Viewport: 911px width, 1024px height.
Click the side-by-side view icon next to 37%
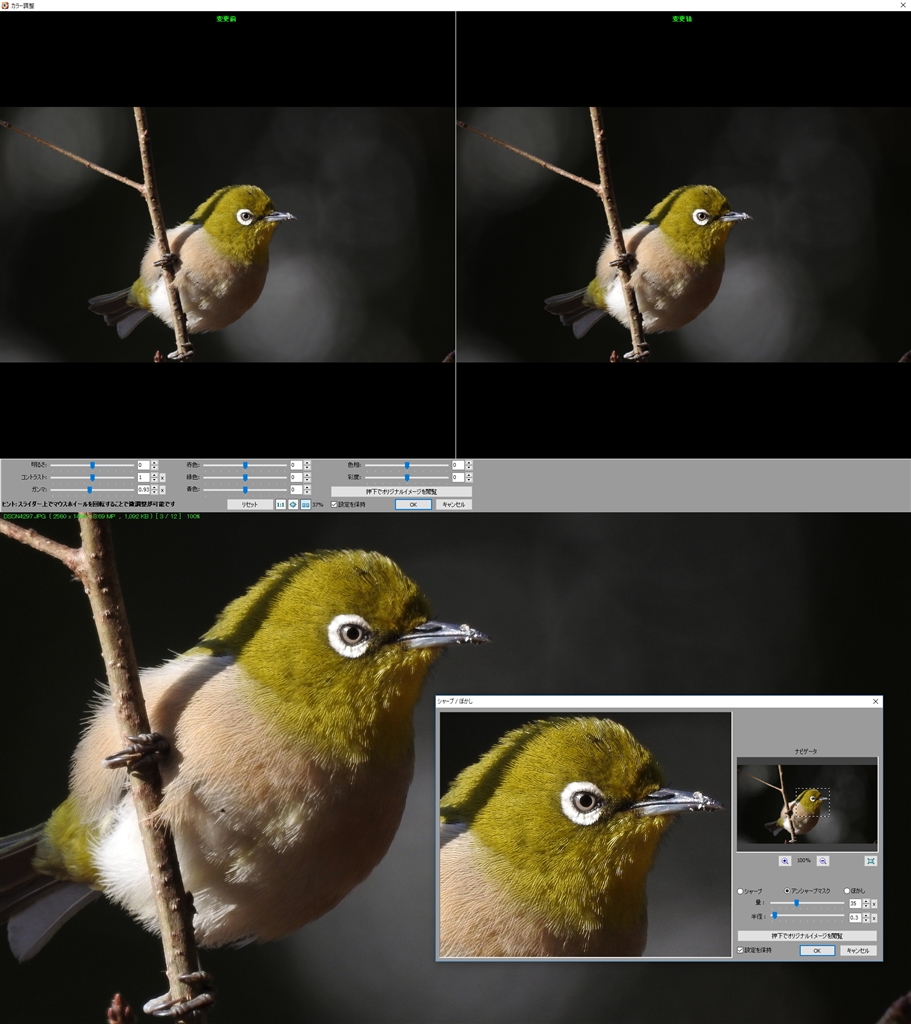click(305, 505)
